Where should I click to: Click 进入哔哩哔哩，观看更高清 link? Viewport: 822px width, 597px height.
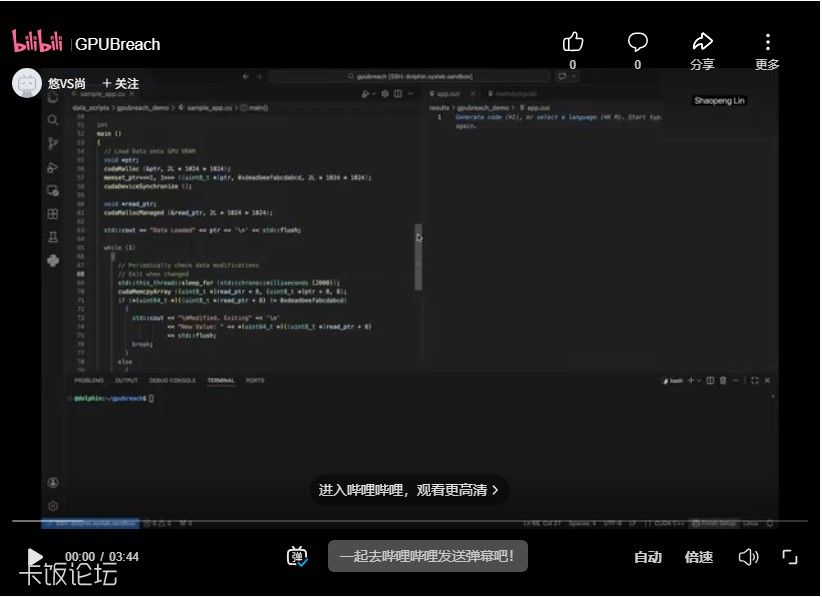(408, 490)
